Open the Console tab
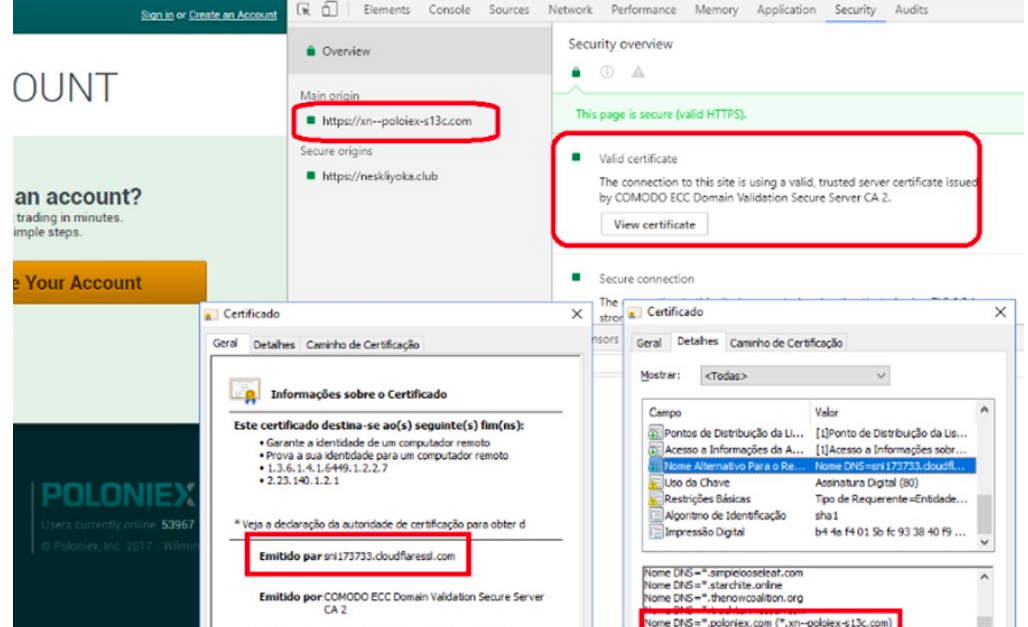Viewport: 1028px width, 627px height. click(x=449, y=10)
